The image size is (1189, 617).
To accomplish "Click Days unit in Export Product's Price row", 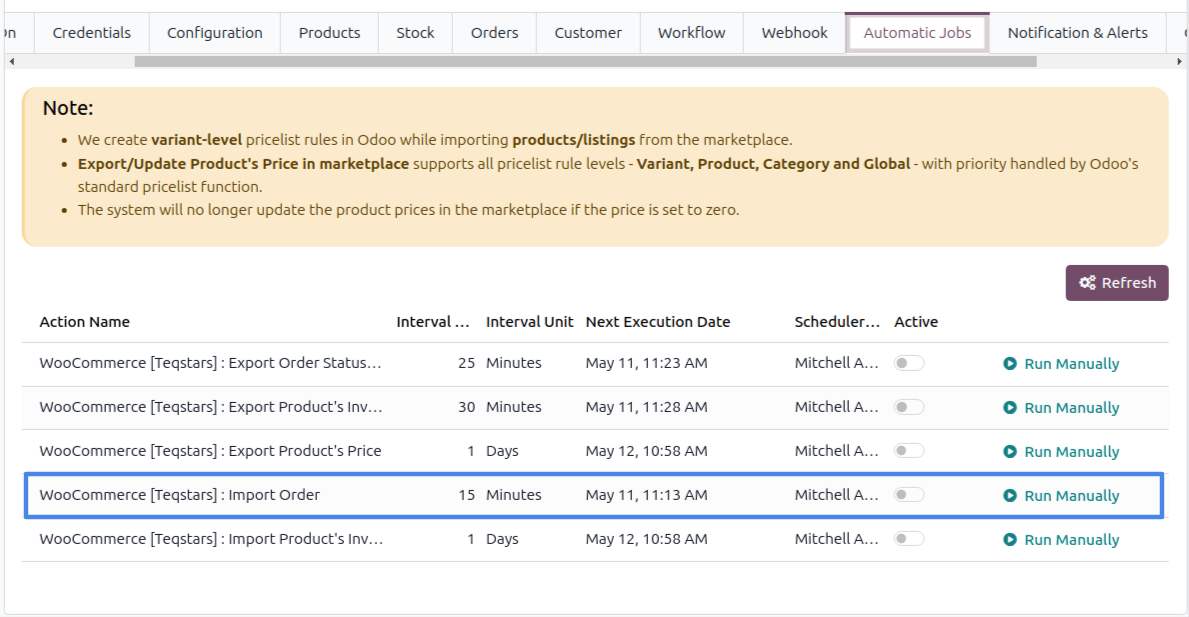I will [502, 451].
